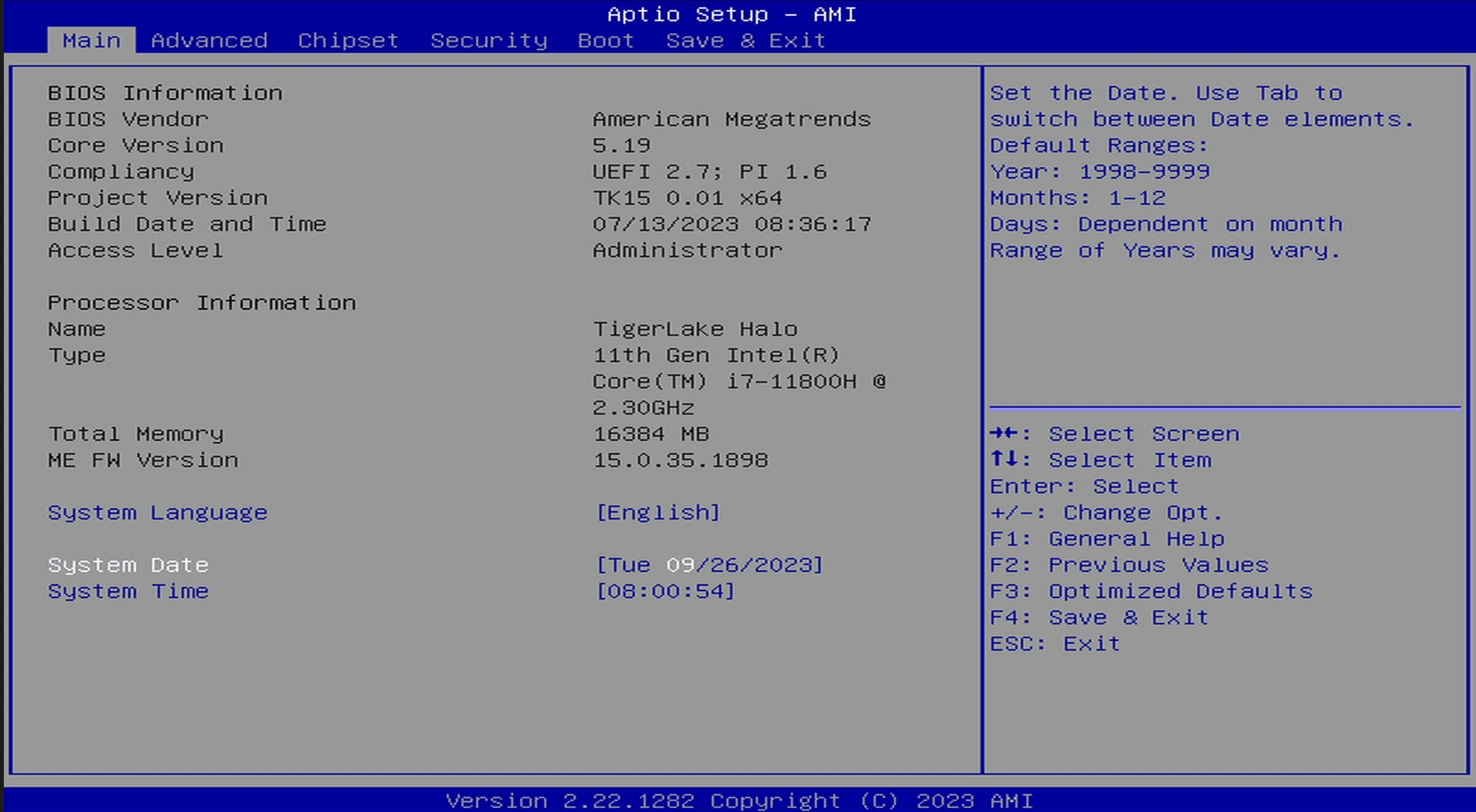
Task: Click the Project Version label
Action: [x=158, y=198]
